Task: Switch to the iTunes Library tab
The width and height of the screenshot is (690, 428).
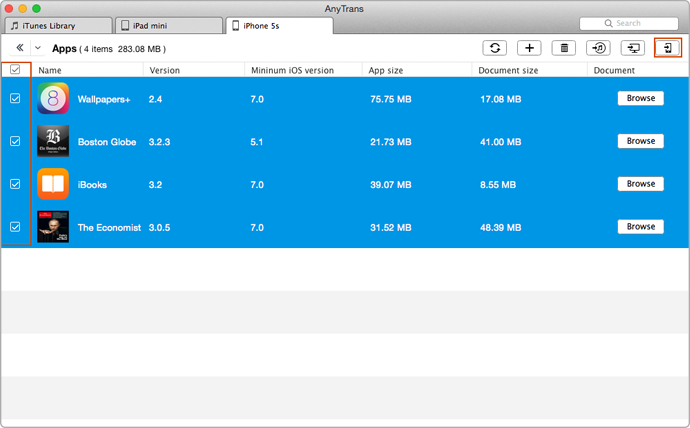Action: point(59,26)
